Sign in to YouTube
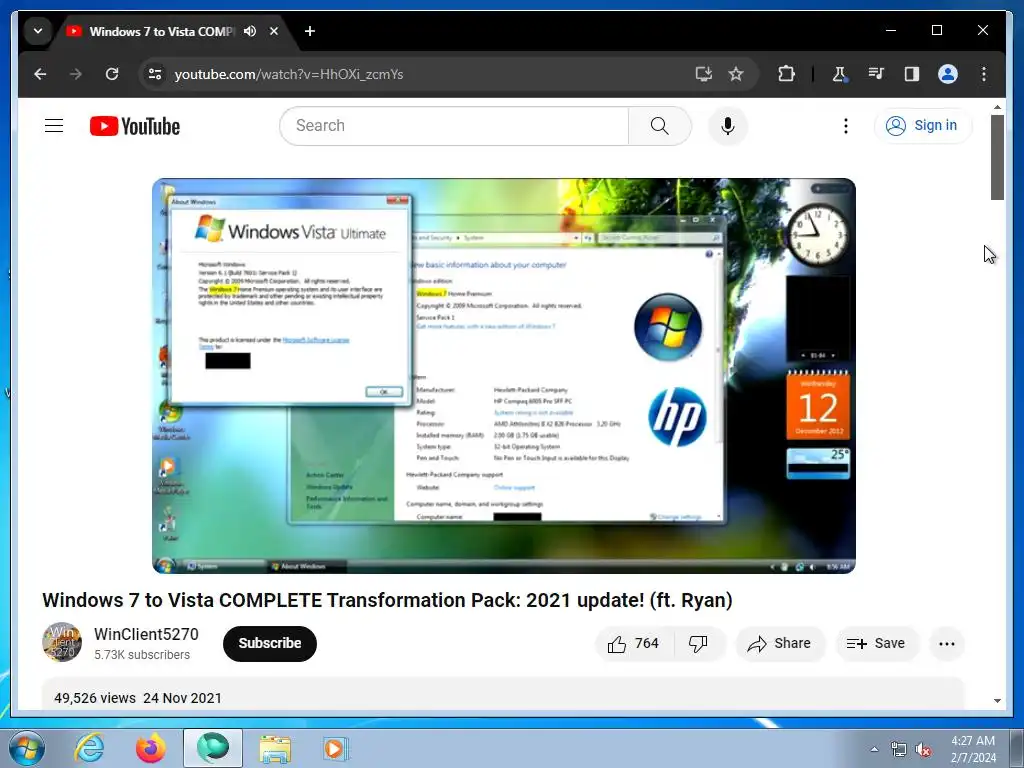Screen dimensions: 1024x768 pyautogui.click(x=922, y=125)
